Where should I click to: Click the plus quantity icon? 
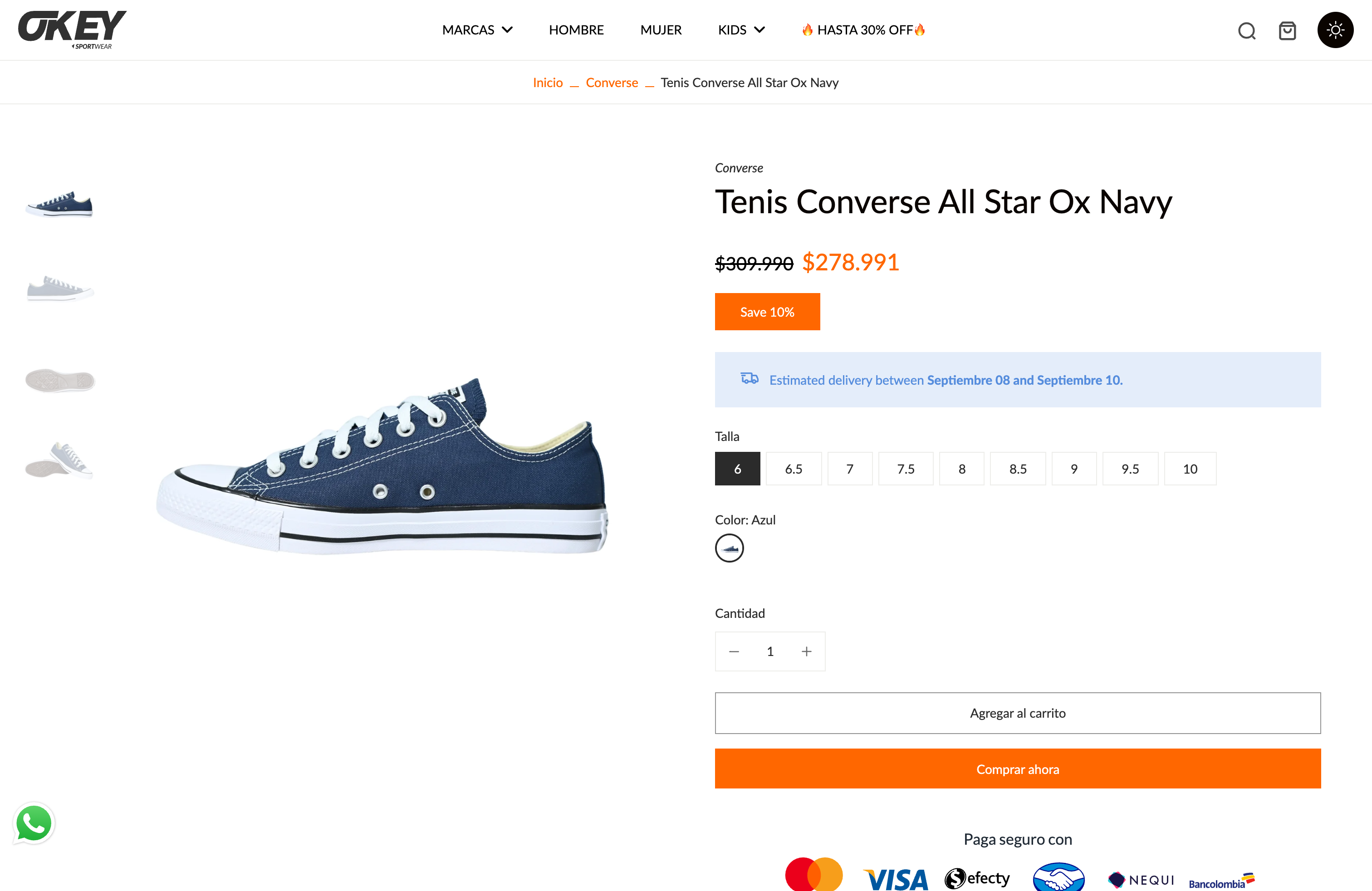point(807,651)
